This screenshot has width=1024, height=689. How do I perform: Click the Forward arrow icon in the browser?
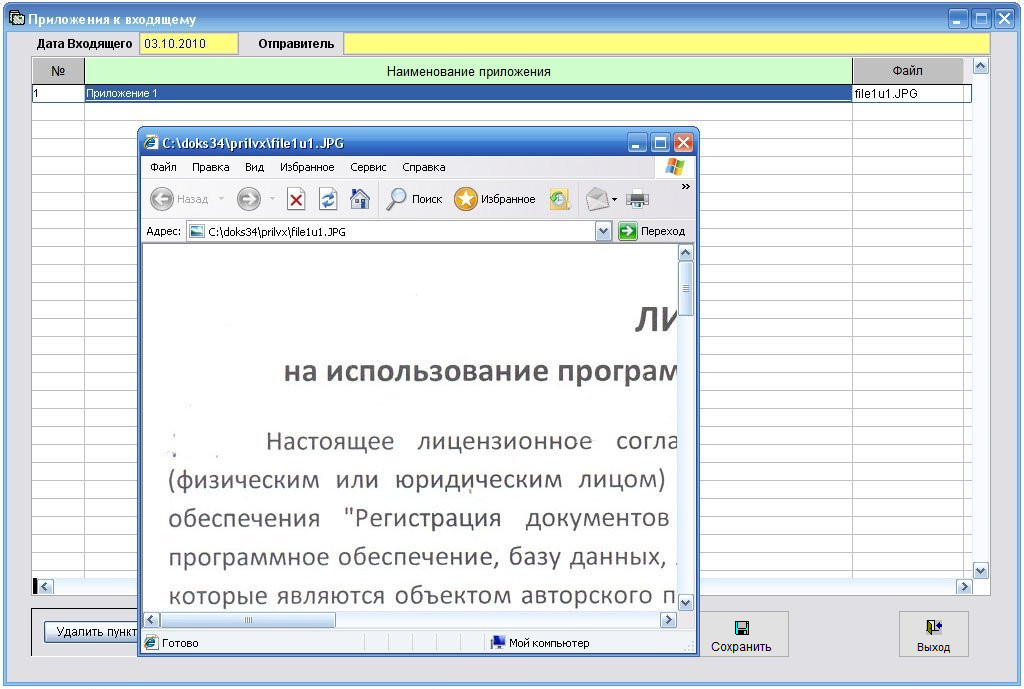click(x=248, y=199)
